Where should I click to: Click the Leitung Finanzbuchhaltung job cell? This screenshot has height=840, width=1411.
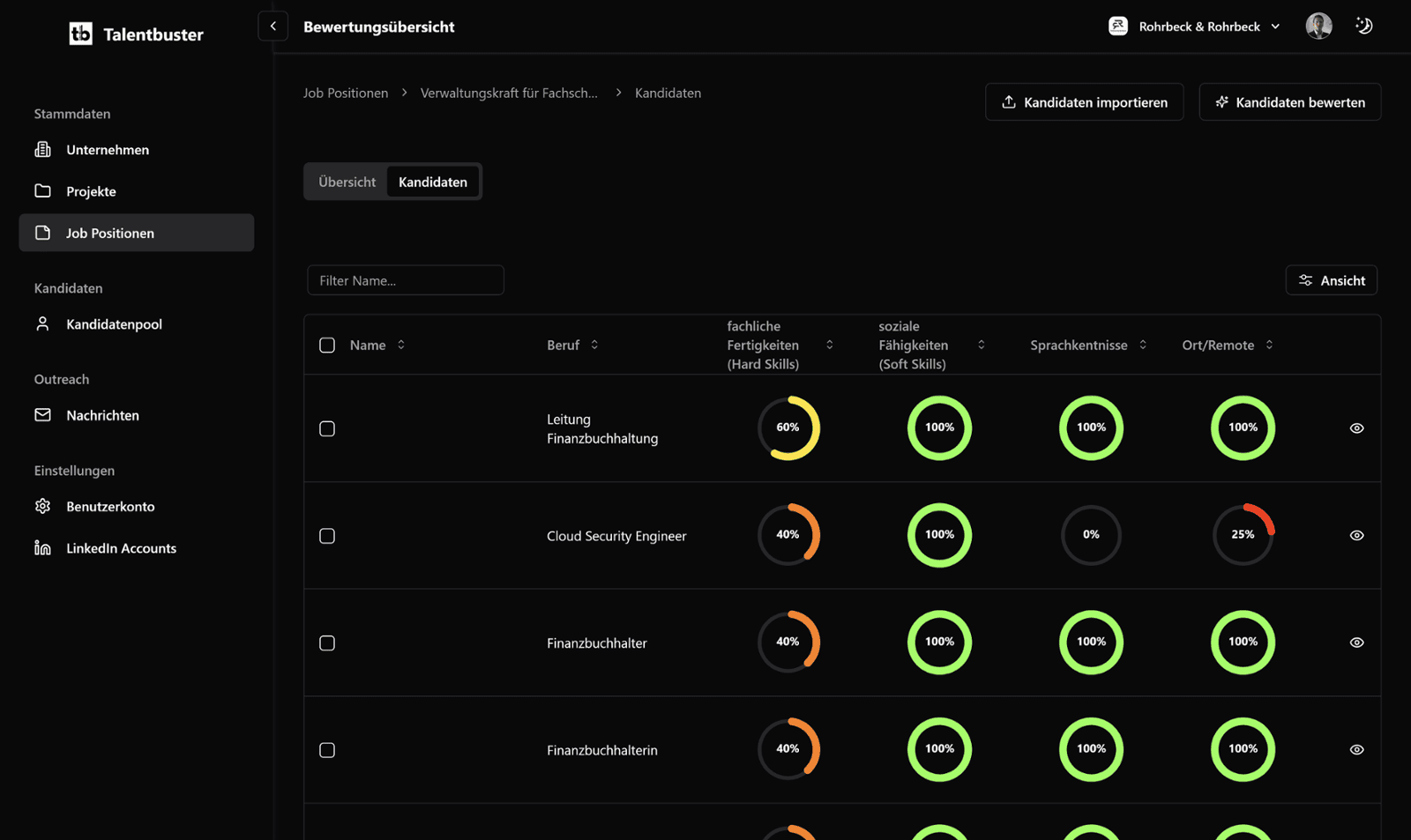coord(602,429)
